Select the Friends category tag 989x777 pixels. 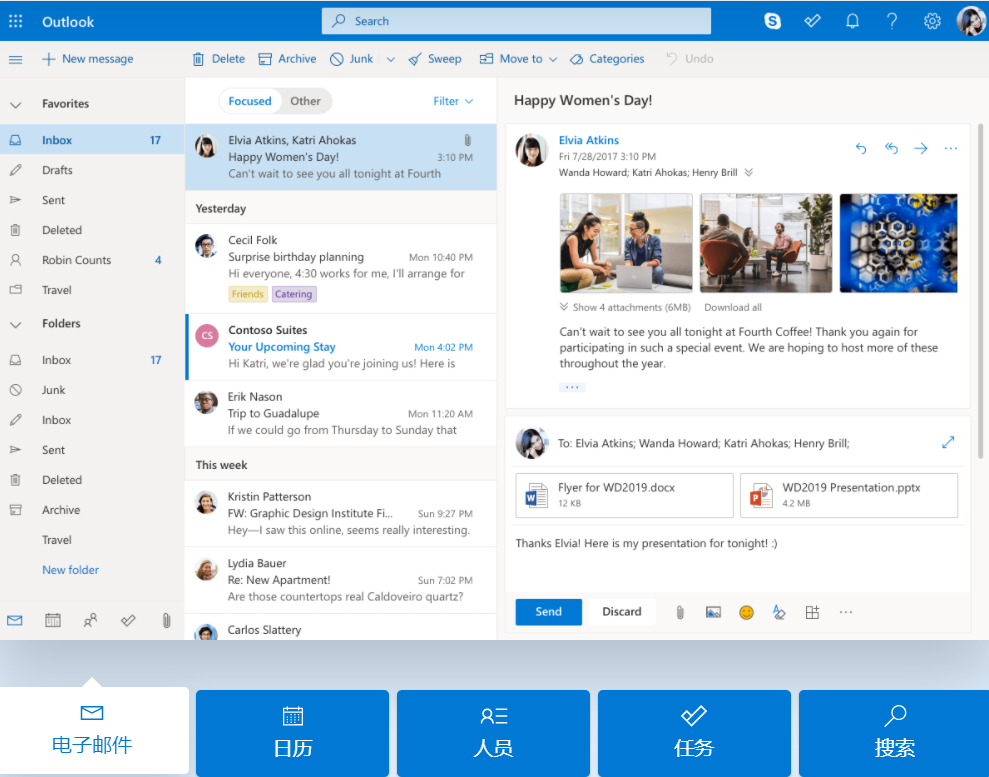click(247, 294)
